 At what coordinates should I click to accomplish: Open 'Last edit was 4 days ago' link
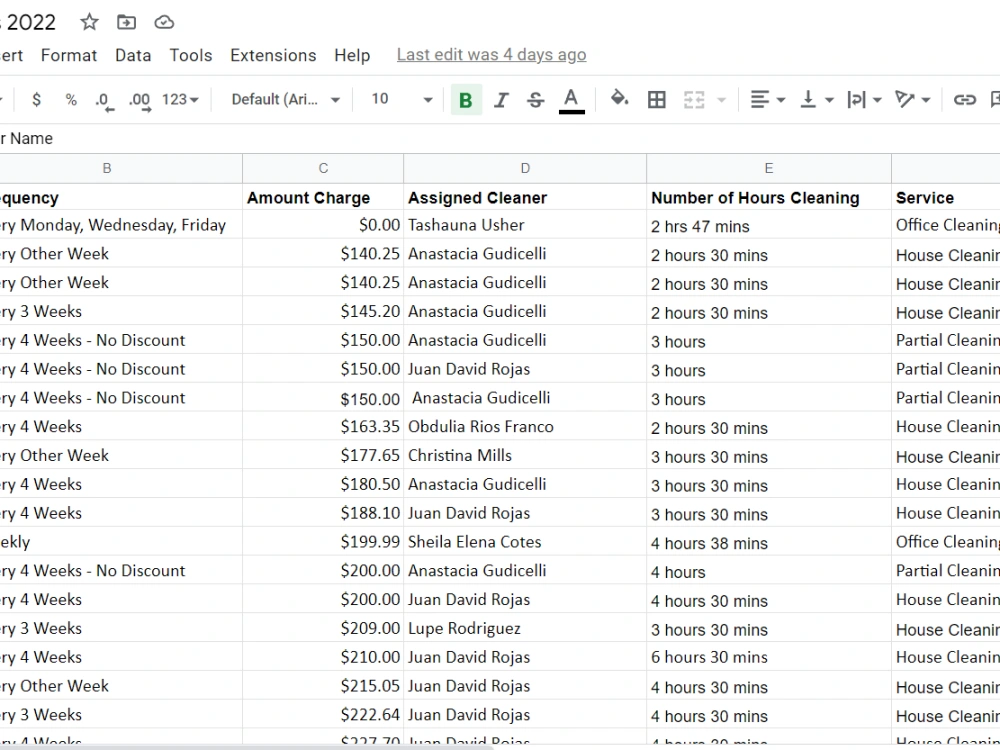tap(491, 55)
